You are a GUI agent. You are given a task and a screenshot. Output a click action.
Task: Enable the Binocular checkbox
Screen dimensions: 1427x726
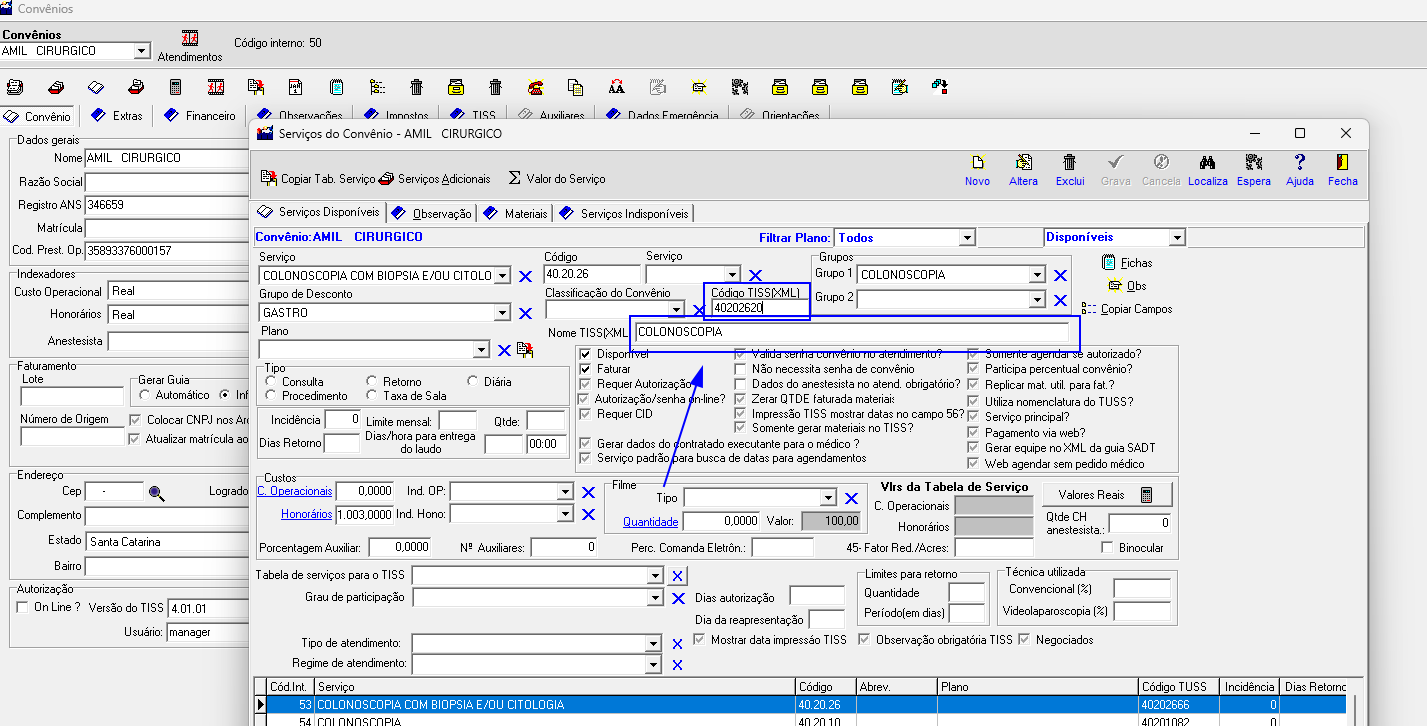pyautogui.click(x=1107, y=548)
